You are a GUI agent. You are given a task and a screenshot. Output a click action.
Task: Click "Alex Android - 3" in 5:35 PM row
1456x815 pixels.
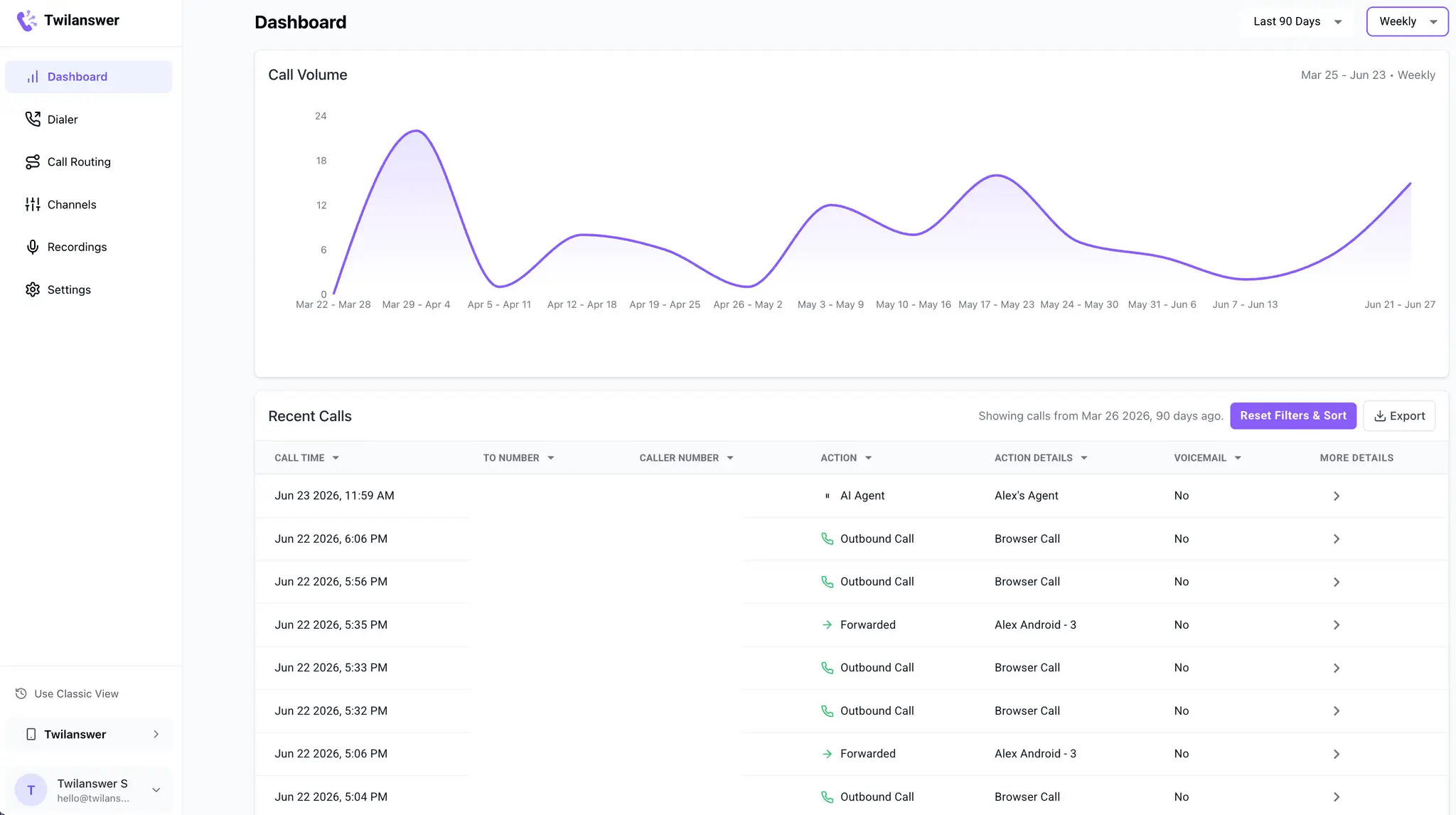tap(1035, 625)
